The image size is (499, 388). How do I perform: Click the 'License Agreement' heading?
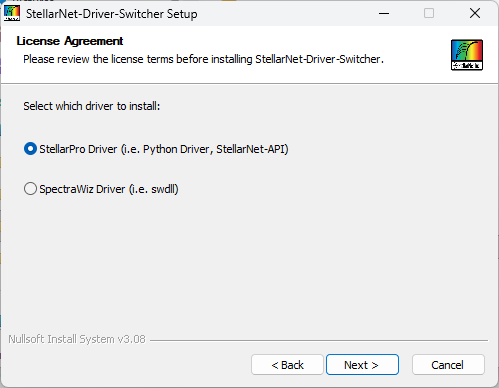[70, 41]
